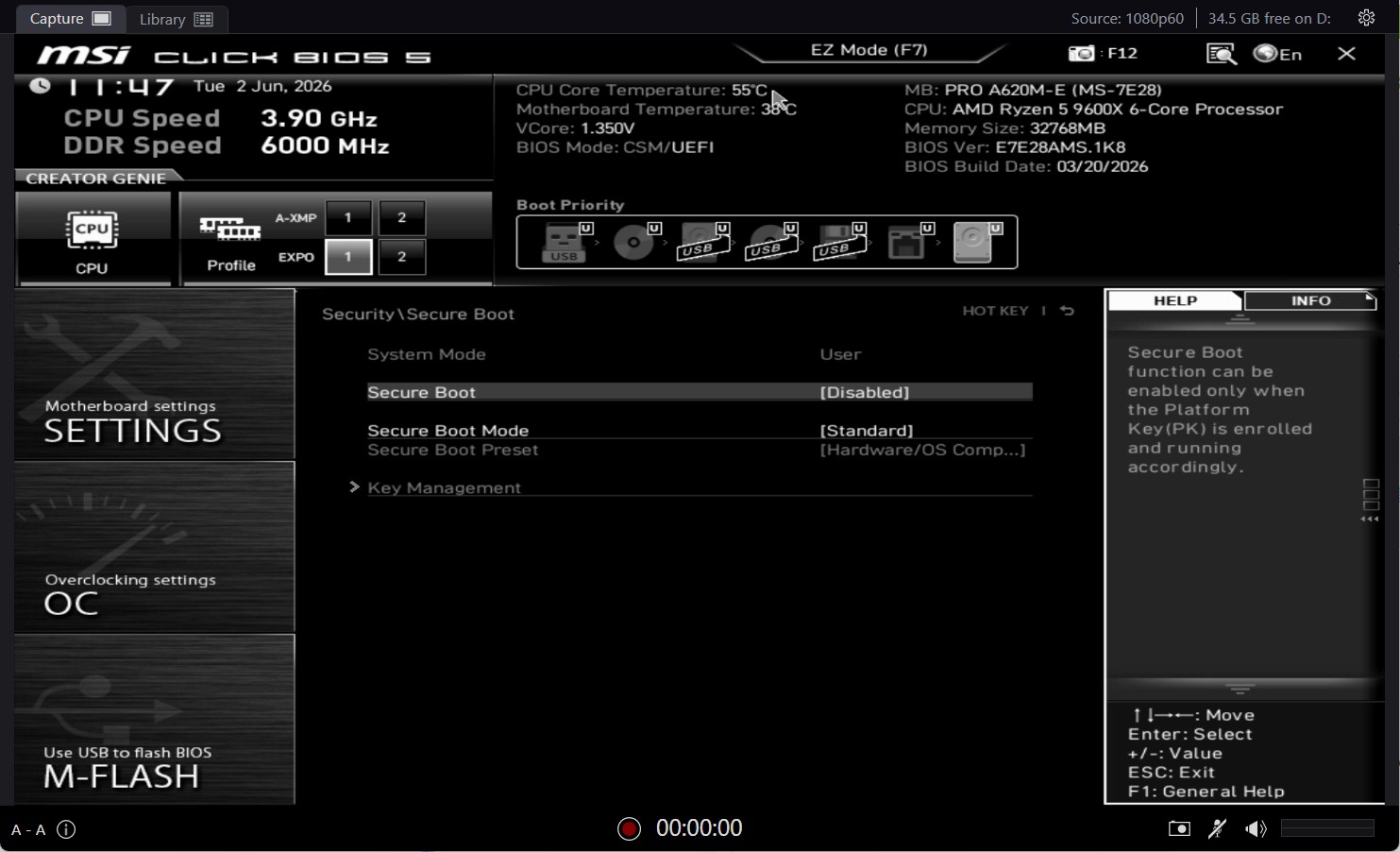Switch to EZ Mode (F7)
The width and height of the screenshot is (1400, 852).
pos(869,50)
